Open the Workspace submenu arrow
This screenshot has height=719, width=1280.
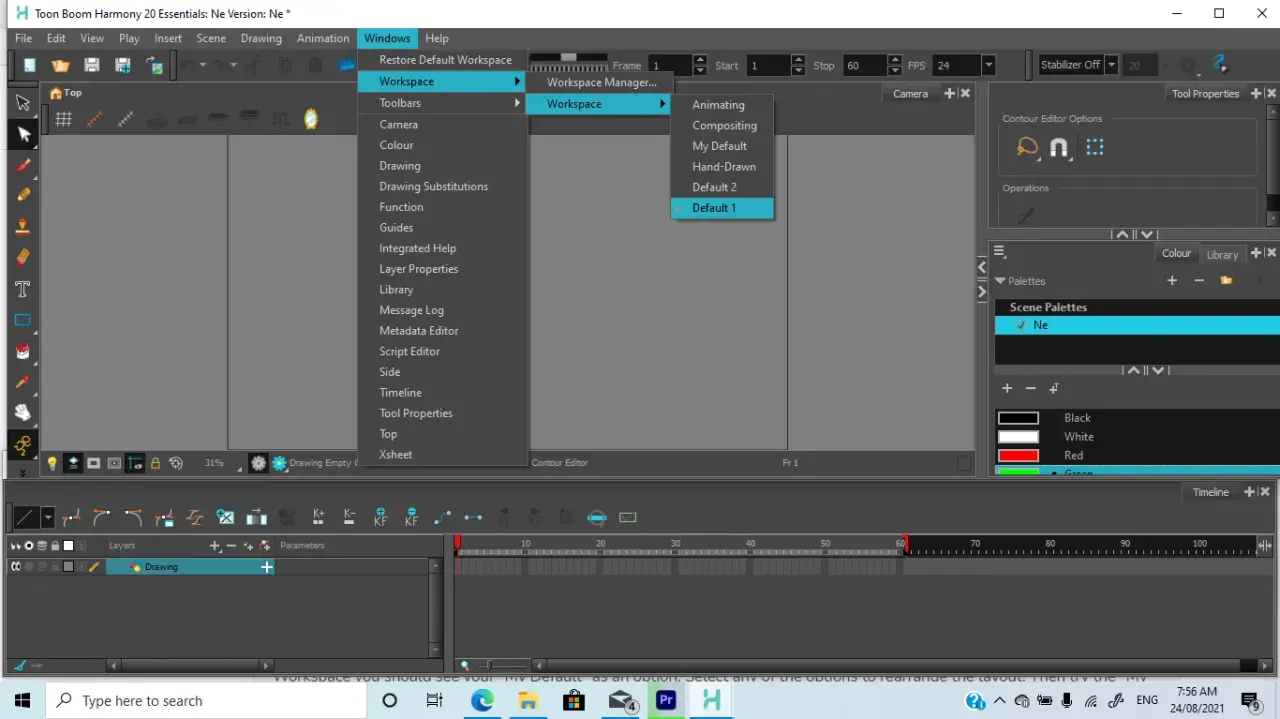point(517,81)
